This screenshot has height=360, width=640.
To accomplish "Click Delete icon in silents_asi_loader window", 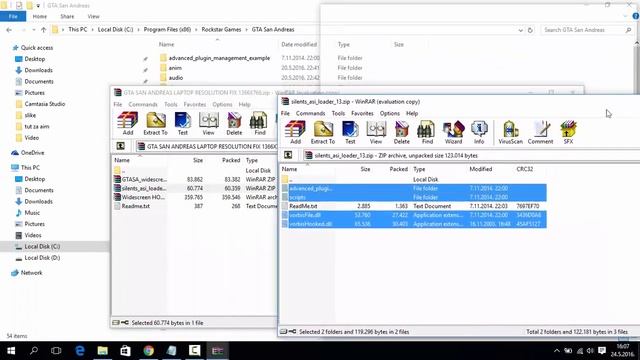I will (402, 133).
